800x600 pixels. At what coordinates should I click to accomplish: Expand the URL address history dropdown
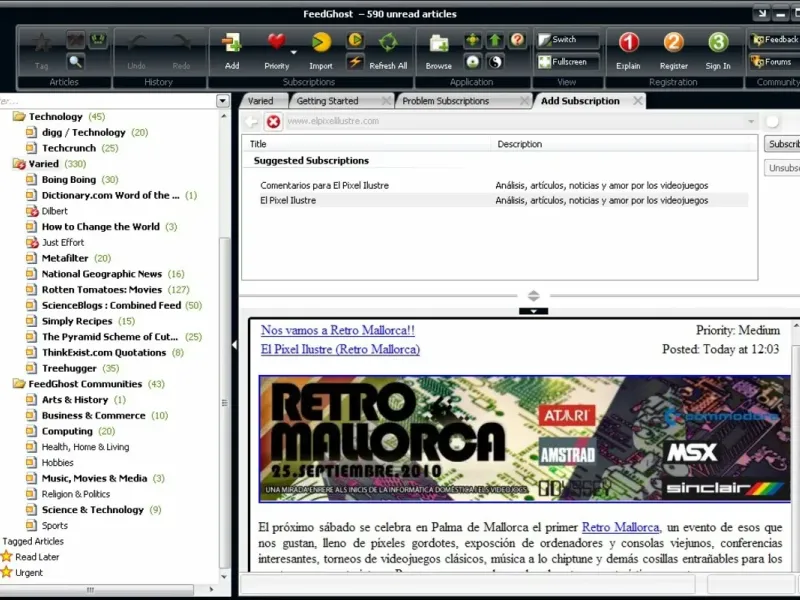(751, 122)
